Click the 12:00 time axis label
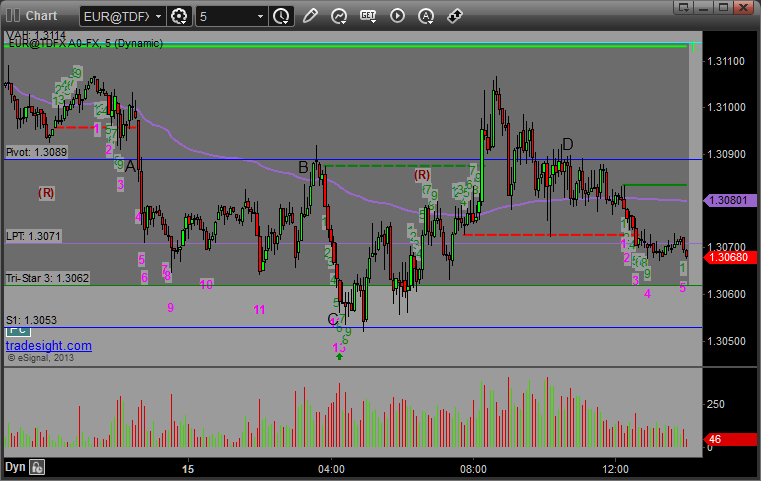The width and height of the screenshot is (761, 481). click(x=615, y=469)
